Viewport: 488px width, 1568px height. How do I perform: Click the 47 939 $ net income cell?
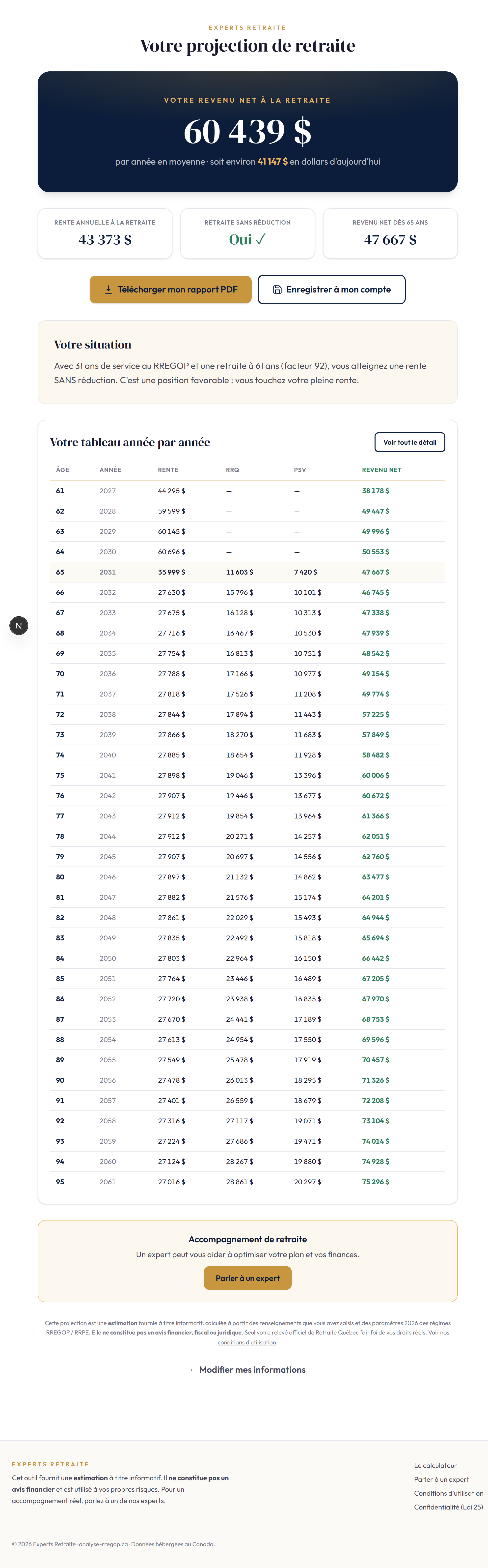pyautogui.click(x=376, y=633)
